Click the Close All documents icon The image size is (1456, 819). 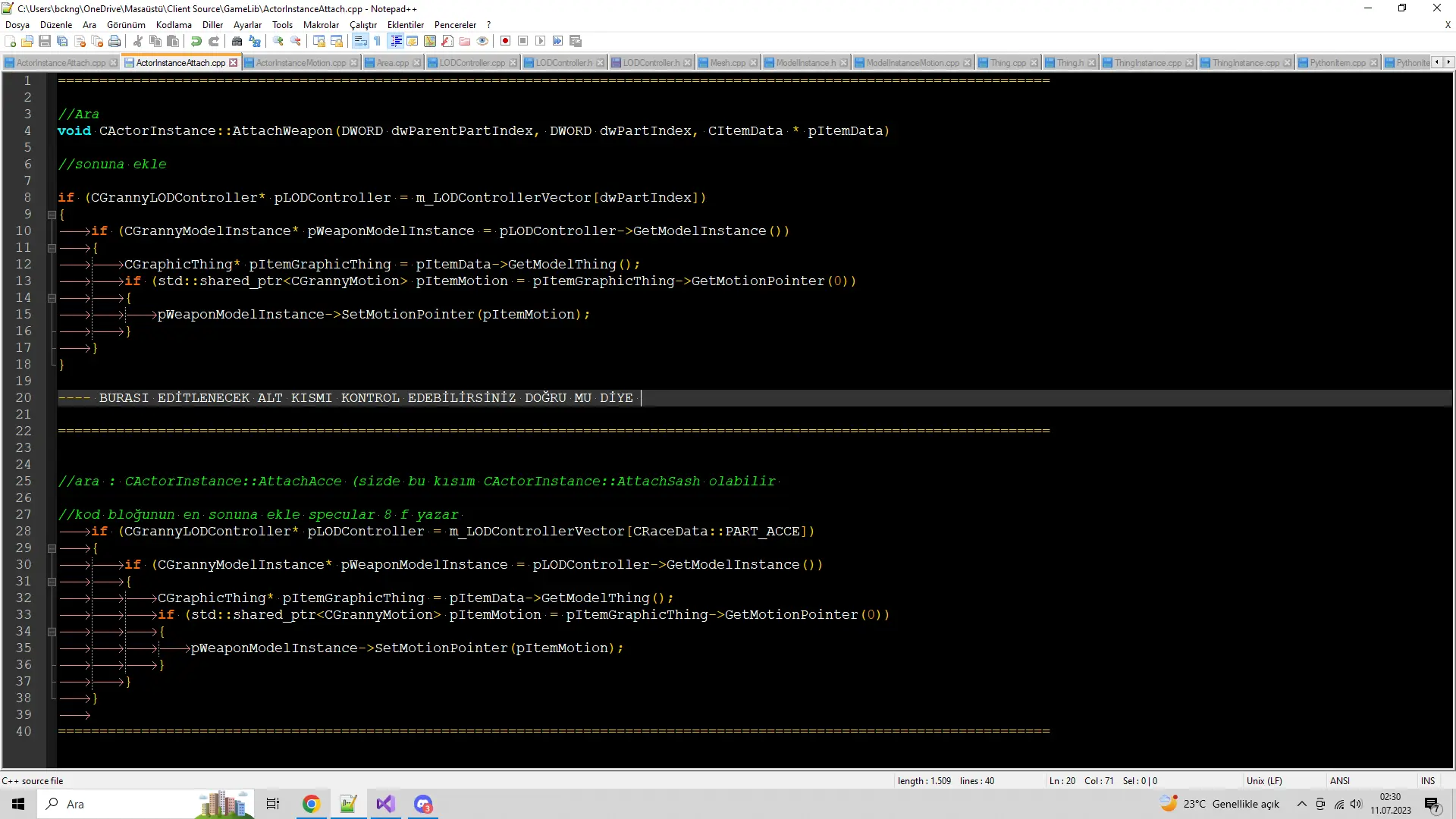click(x=97, y=41)
